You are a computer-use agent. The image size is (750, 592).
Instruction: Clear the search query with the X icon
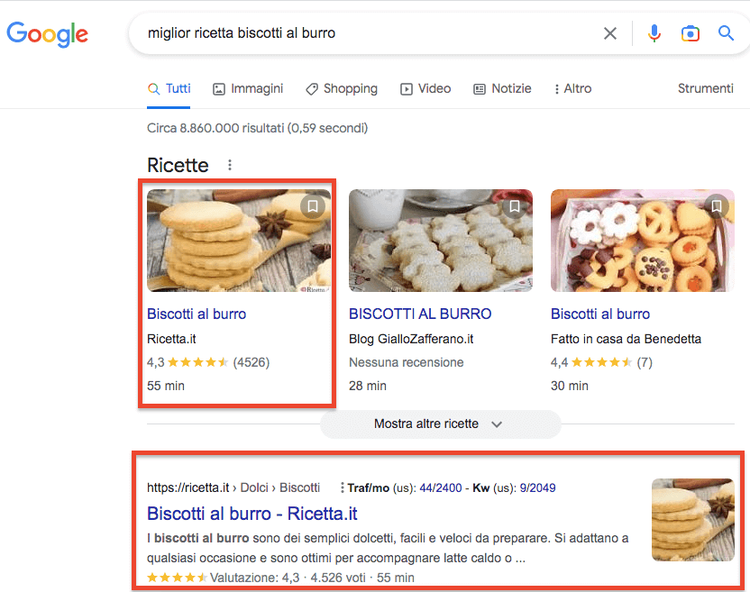(610, 33)
